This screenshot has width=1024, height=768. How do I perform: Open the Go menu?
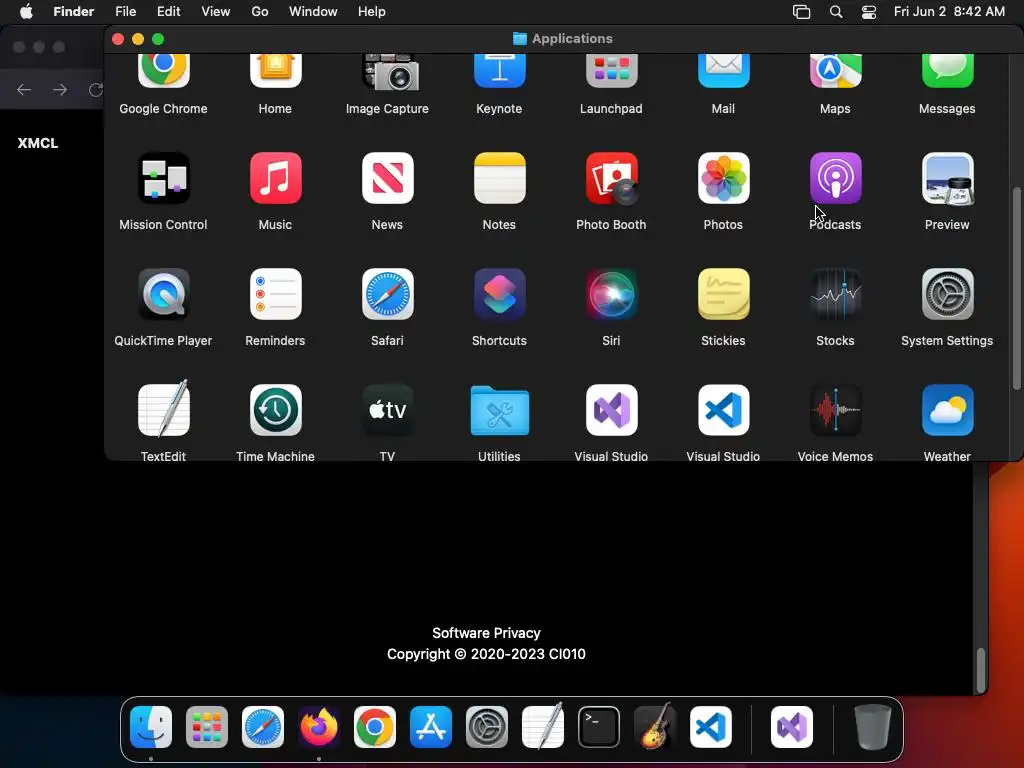pyautogui.click(x=260, y=12)
